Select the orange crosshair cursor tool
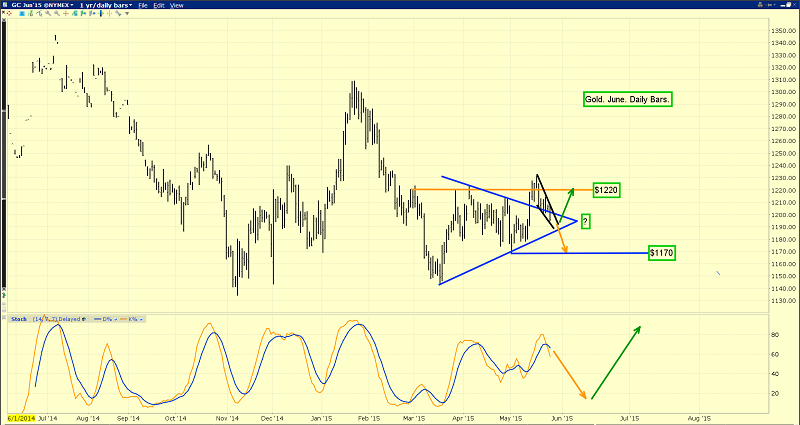The height and width of the screenshot is (425, 800). point(66,13)
